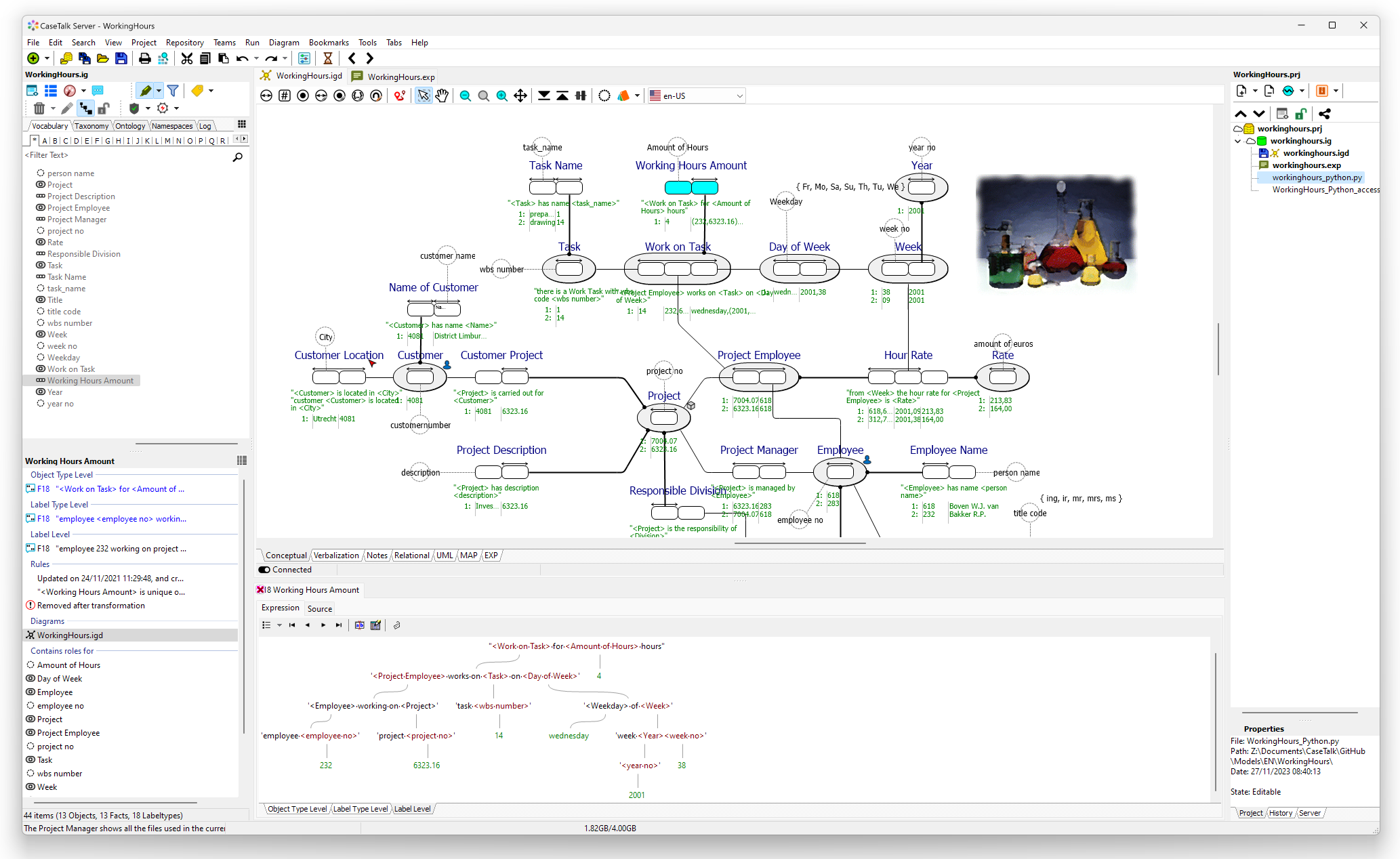Click the pencil edit icon
1400x859 pixels.
(66, 108)
